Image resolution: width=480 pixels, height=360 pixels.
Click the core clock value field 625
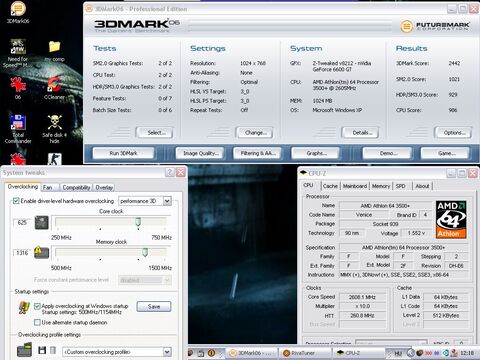point(22,222)
